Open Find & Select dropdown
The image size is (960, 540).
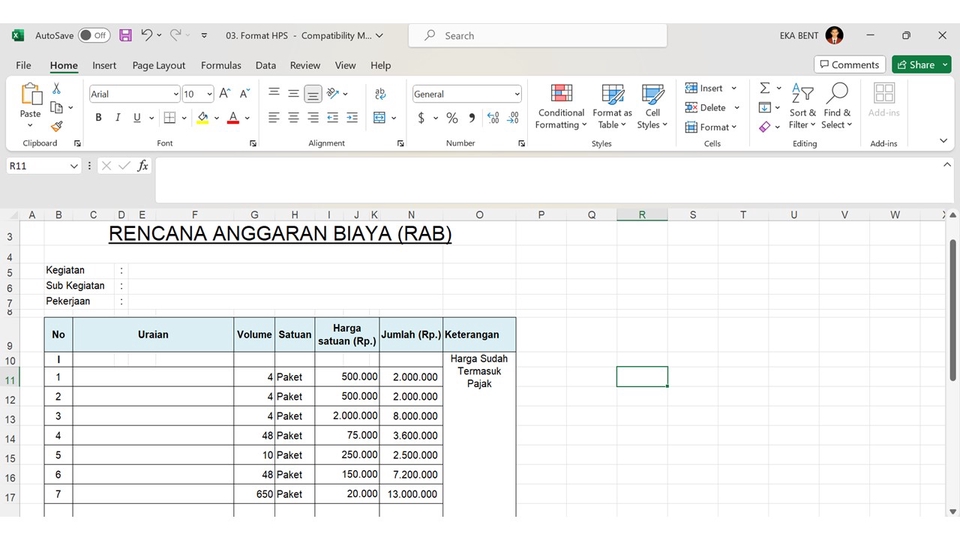(x=837, y=107)
